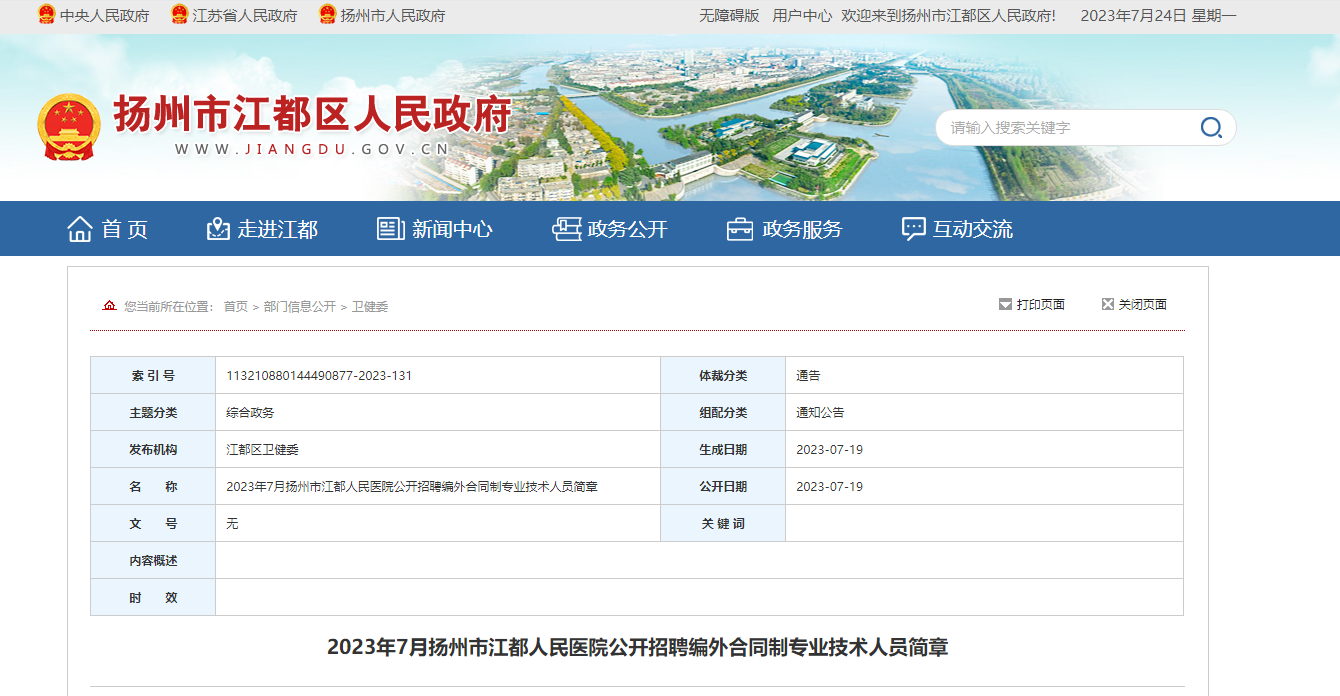Open the 政务公开 navigation menu
1340x696 pixels.
pyautogui.click(x=627, y=229)
